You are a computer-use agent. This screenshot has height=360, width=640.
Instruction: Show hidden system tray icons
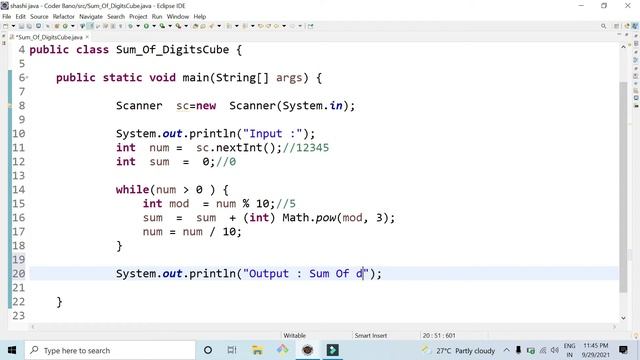tap(507, 350)
